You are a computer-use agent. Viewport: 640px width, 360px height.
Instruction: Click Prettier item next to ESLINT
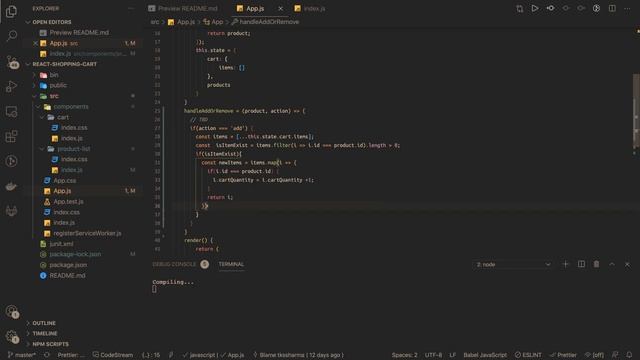(563, 355)
